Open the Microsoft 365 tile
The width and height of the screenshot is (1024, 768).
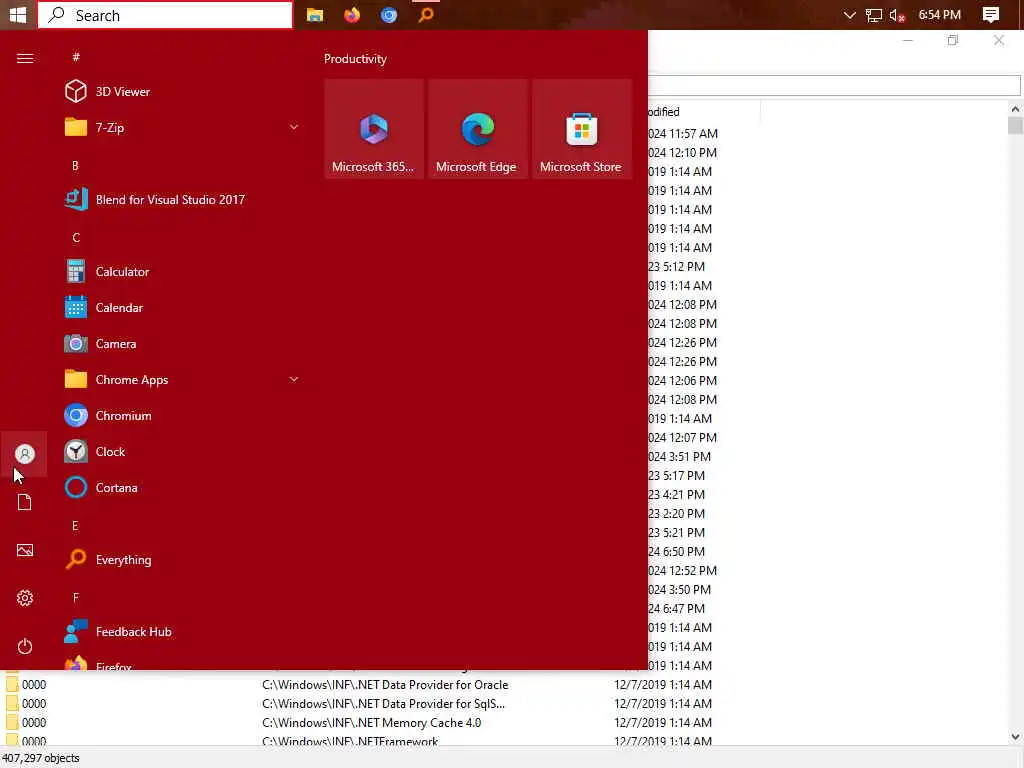tap(374, 129)
